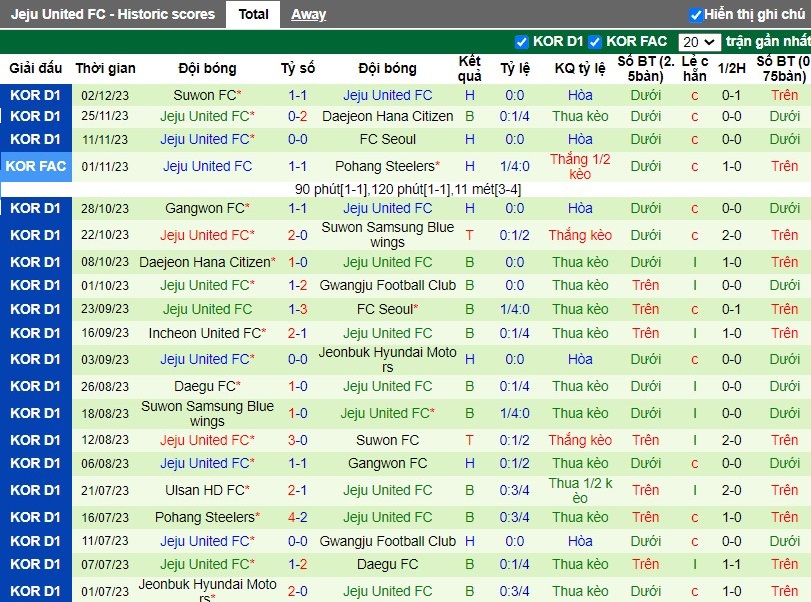The image size is (811, 602).
Task: Open Daegu FC link in 07/07/23 row
Action: point(387,564)
